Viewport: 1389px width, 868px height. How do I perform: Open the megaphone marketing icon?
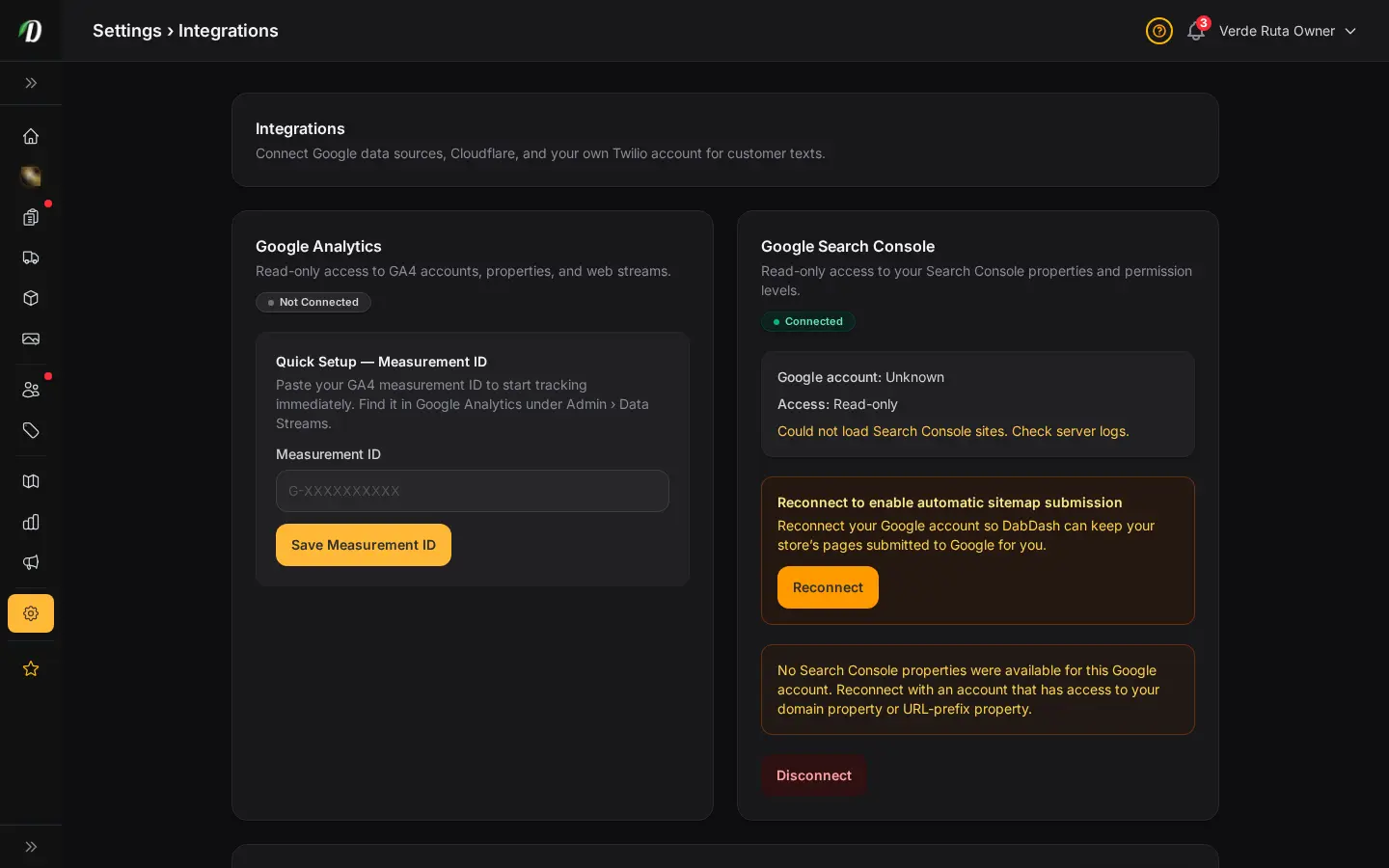(x=31, y=562)
